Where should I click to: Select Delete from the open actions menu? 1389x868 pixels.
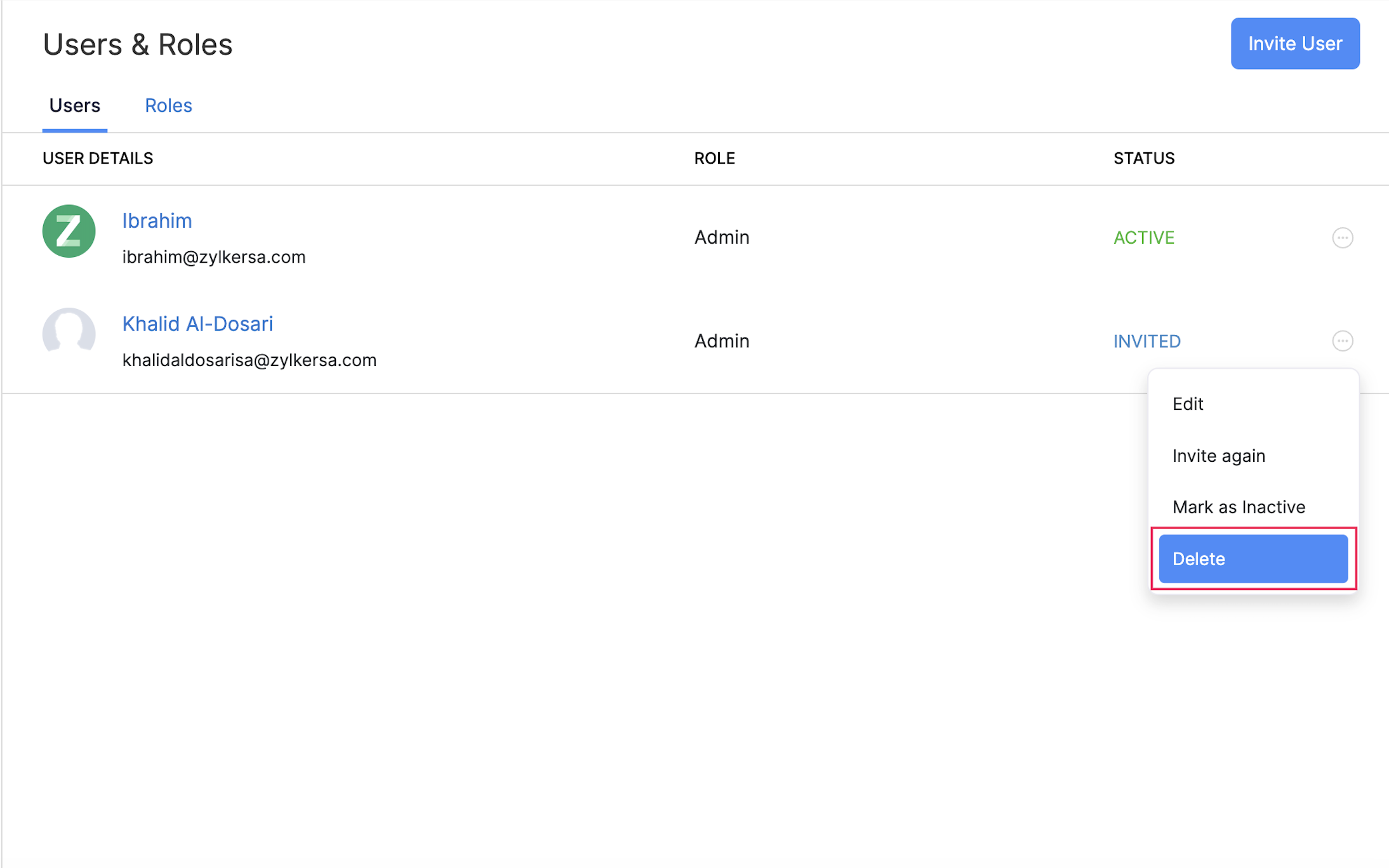pos(1253,558)
